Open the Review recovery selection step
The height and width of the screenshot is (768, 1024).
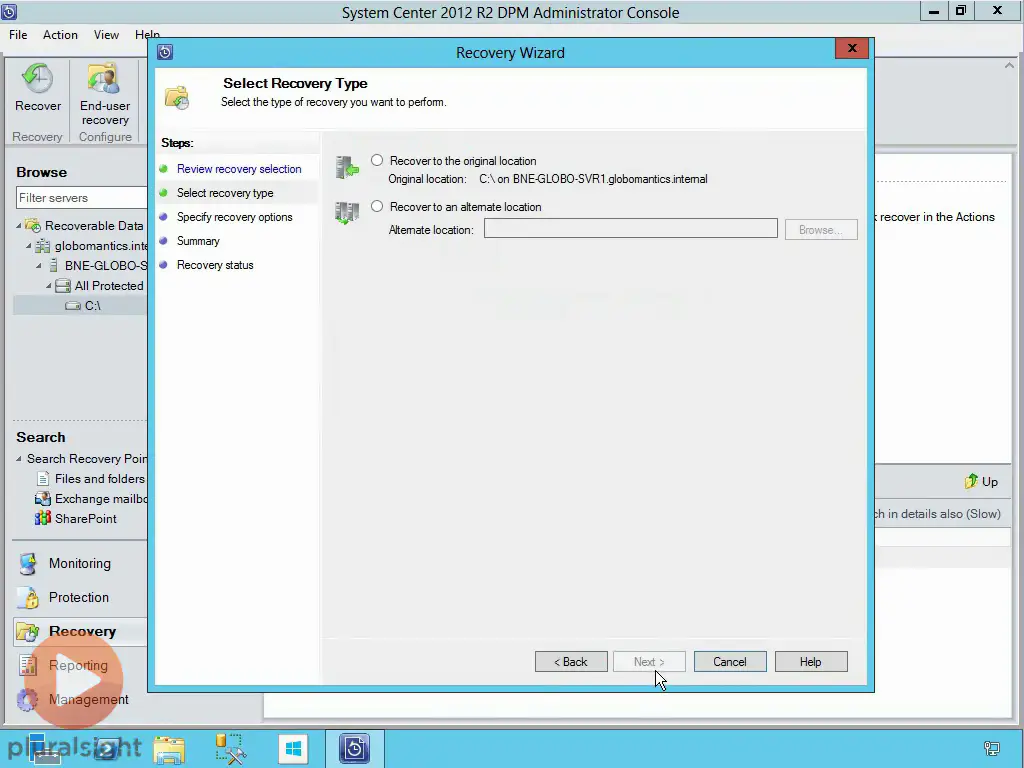[x=239, y=168]
